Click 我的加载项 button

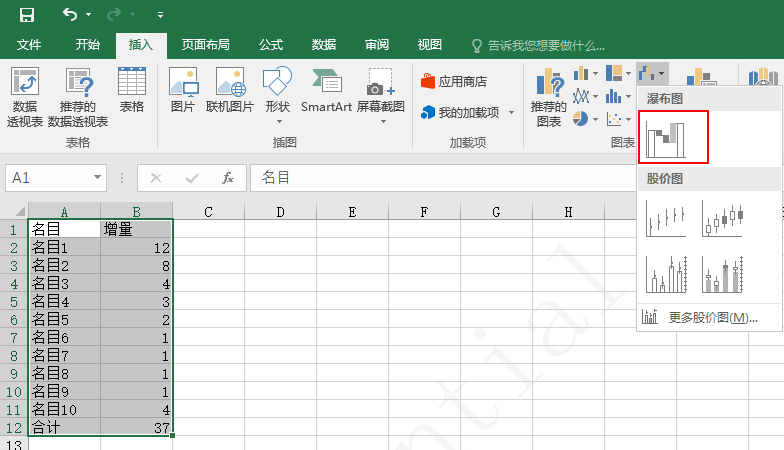coord(460,112)
